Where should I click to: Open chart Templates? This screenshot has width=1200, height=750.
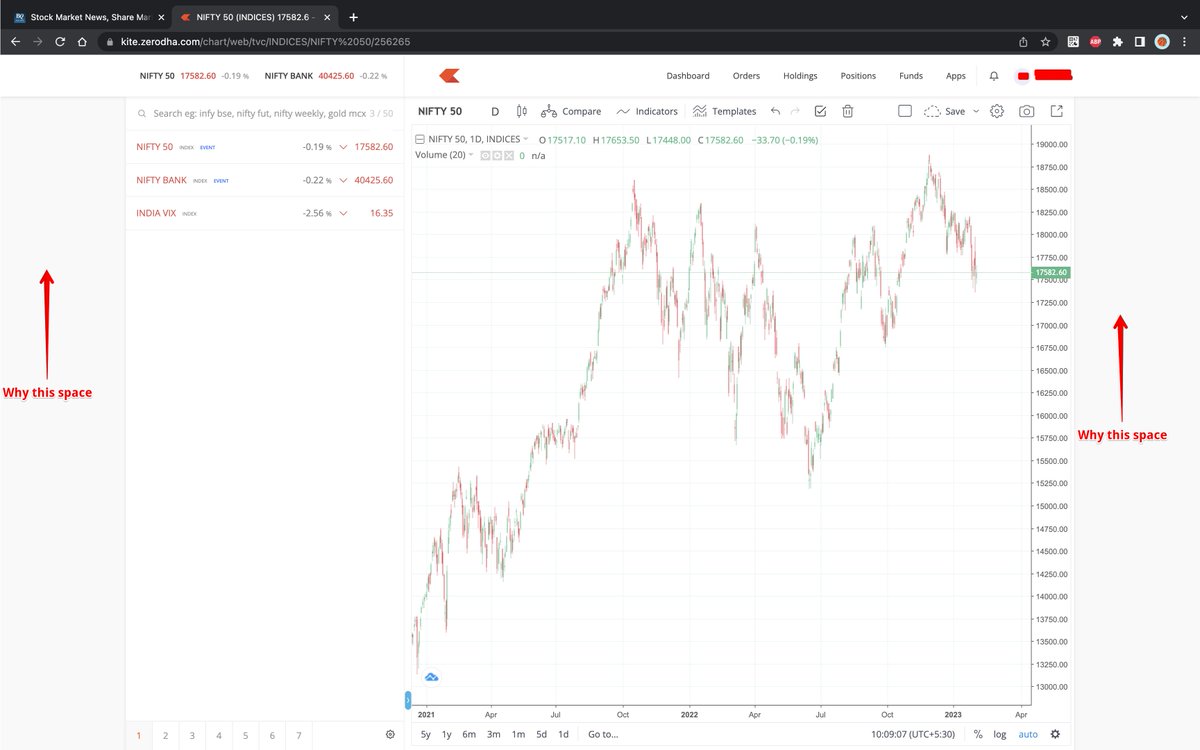click(x=724, y=111)
